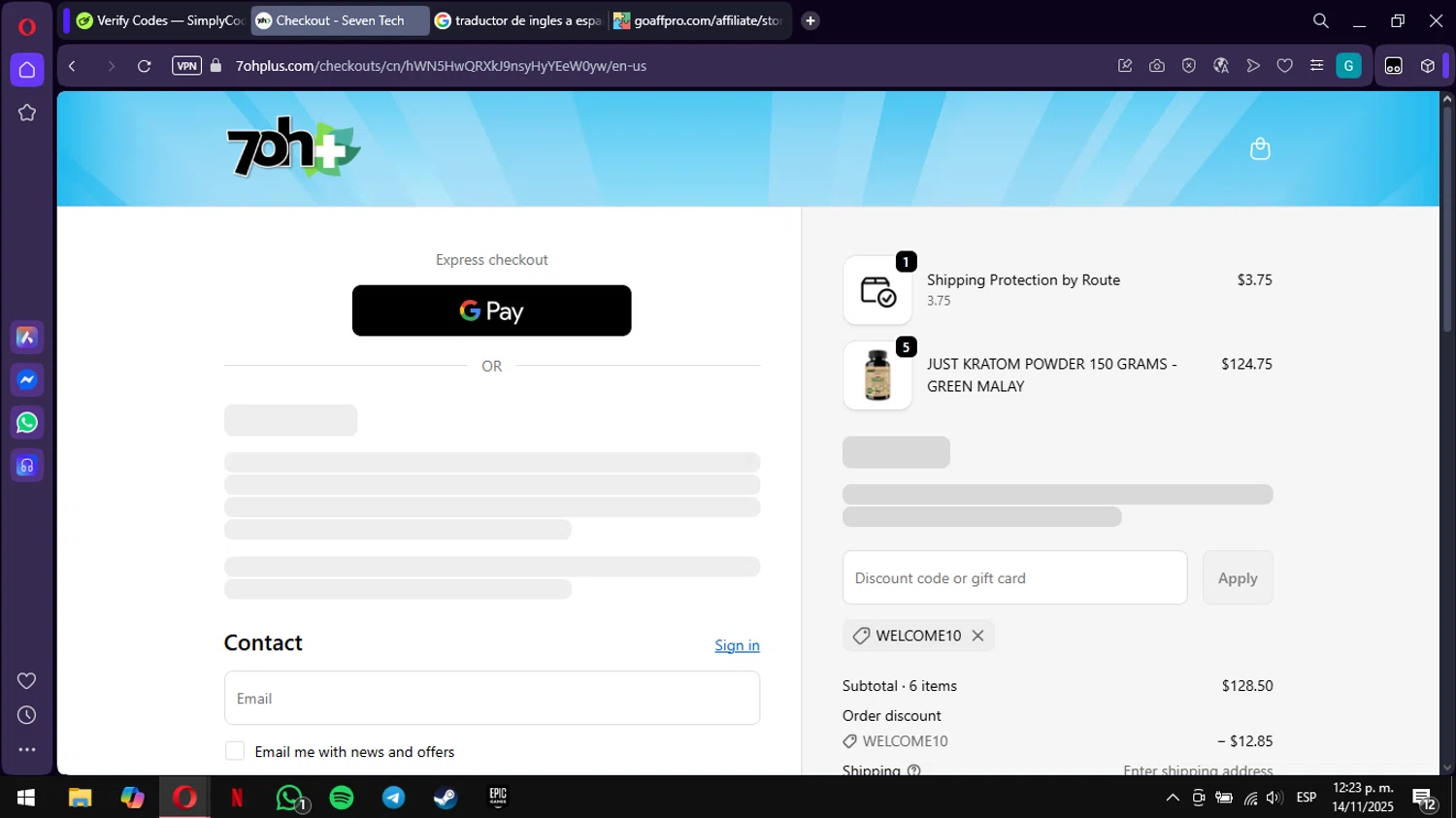
Task: Show hidden system tray icons
Action: tap(1173, 798)
